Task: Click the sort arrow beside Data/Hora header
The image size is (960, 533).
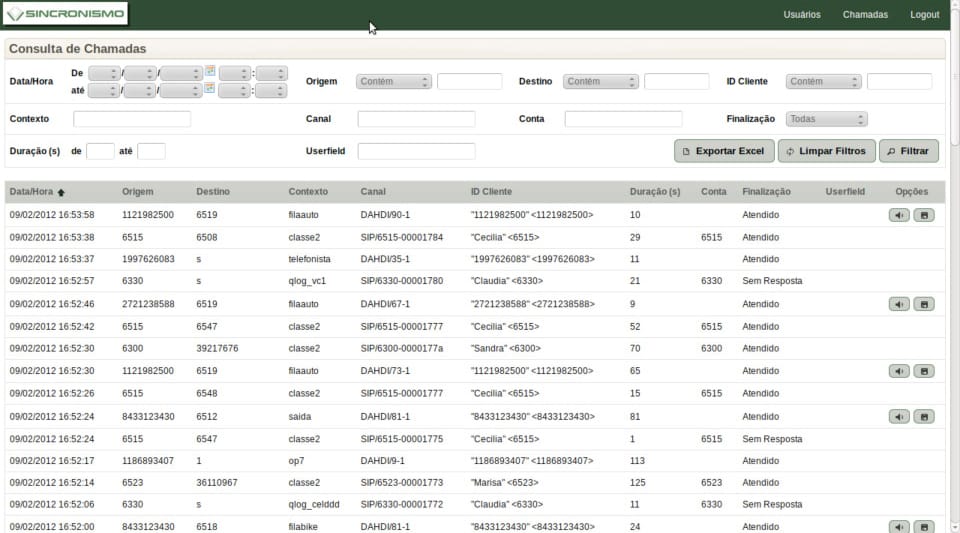Action: [x=61, y=192]
